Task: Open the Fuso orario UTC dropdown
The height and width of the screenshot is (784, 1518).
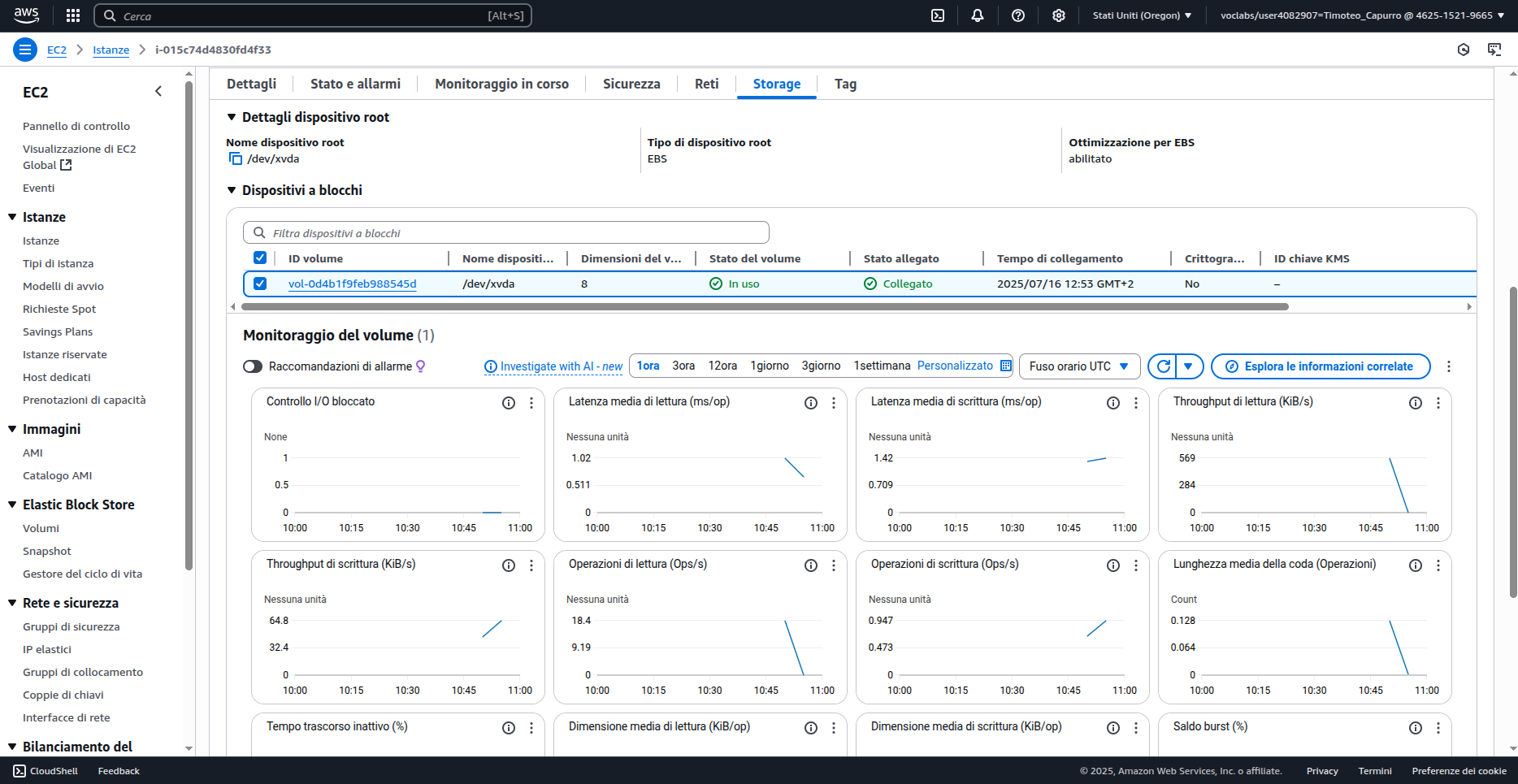Action: 1079,366
